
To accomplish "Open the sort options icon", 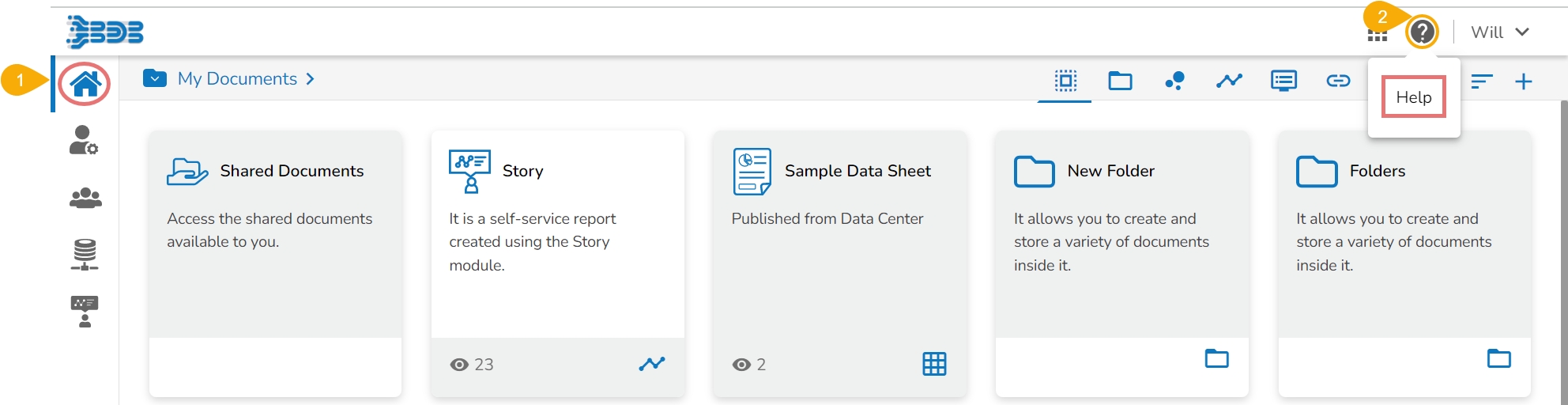I will click(x=1481, y=81).
